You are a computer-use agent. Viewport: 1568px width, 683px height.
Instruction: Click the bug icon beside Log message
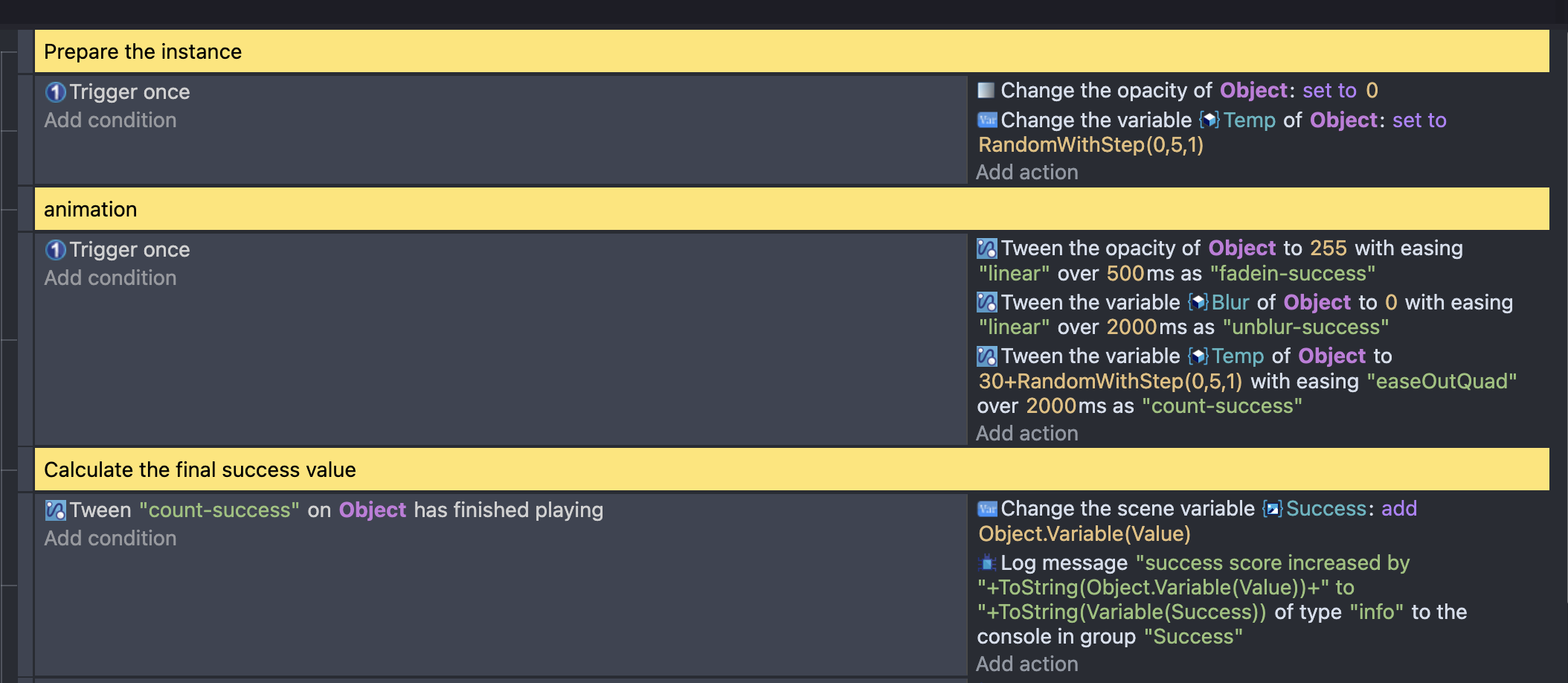987,563
